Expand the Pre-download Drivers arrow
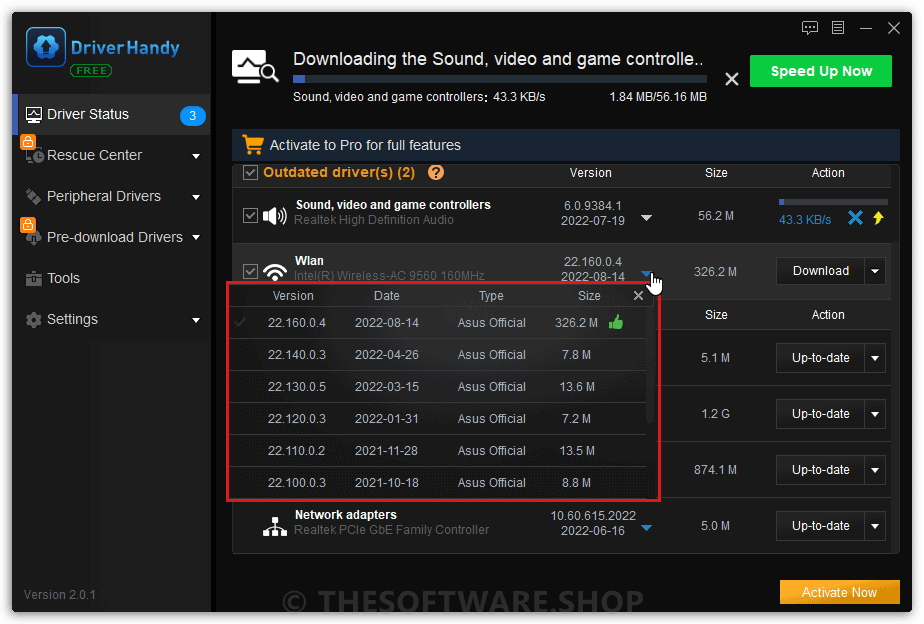The image size is (924, 624). coord(196,237)
